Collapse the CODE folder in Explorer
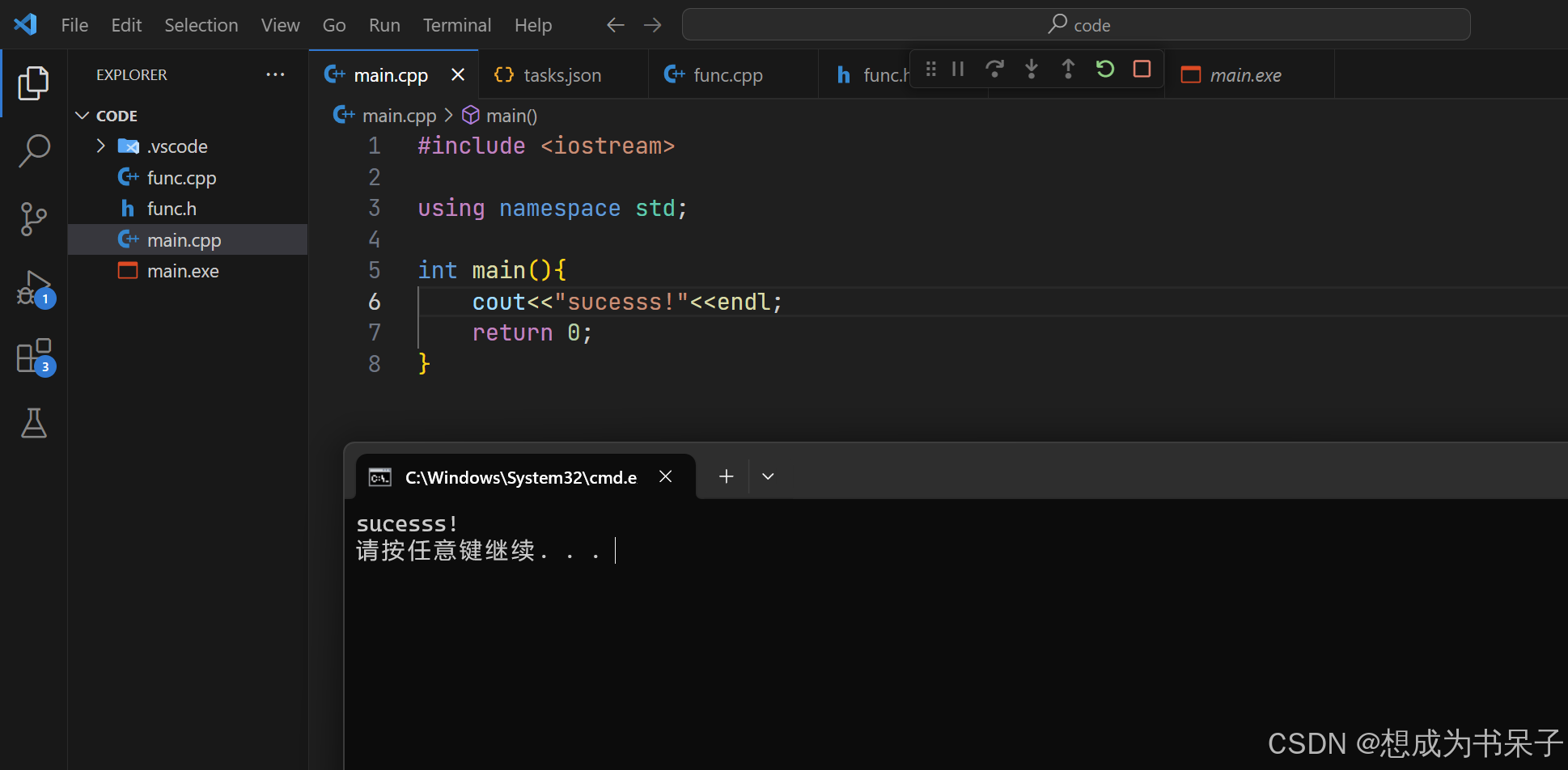1568x770 pixels. [82, 115]
